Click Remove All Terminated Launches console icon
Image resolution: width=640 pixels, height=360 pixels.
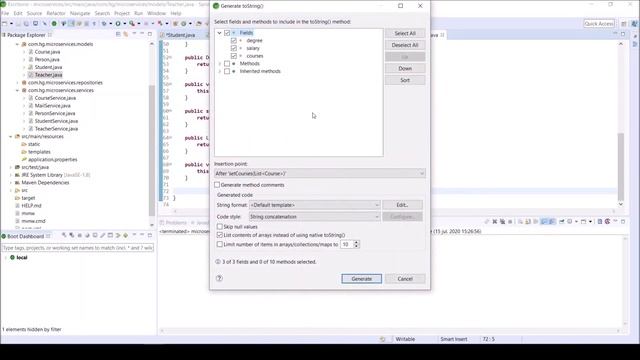502,222
